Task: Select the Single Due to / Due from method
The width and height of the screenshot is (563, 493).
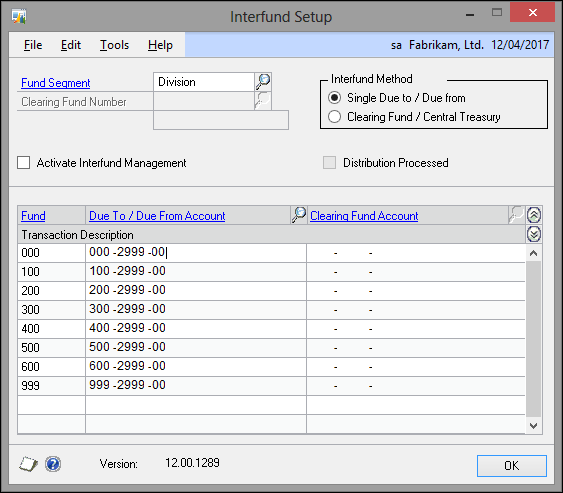Action: click(x=334, y=98)
